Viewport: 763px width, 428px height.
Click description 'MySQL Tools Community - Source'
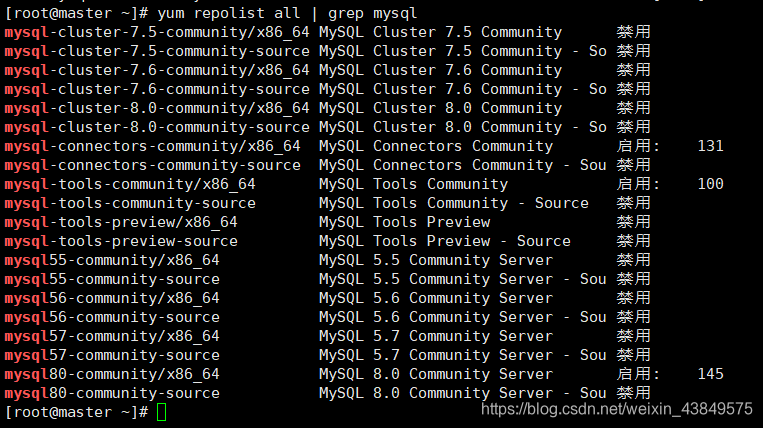(x=454, y=203)
